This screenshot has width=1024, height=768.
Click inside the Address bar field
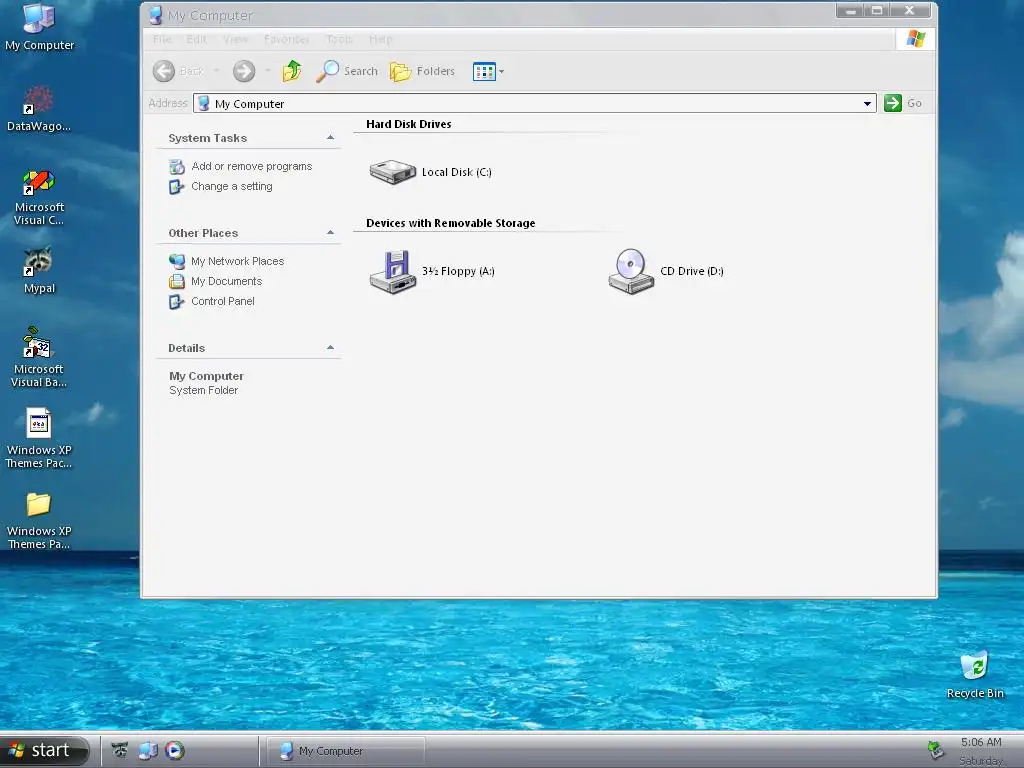coord(534,103)
